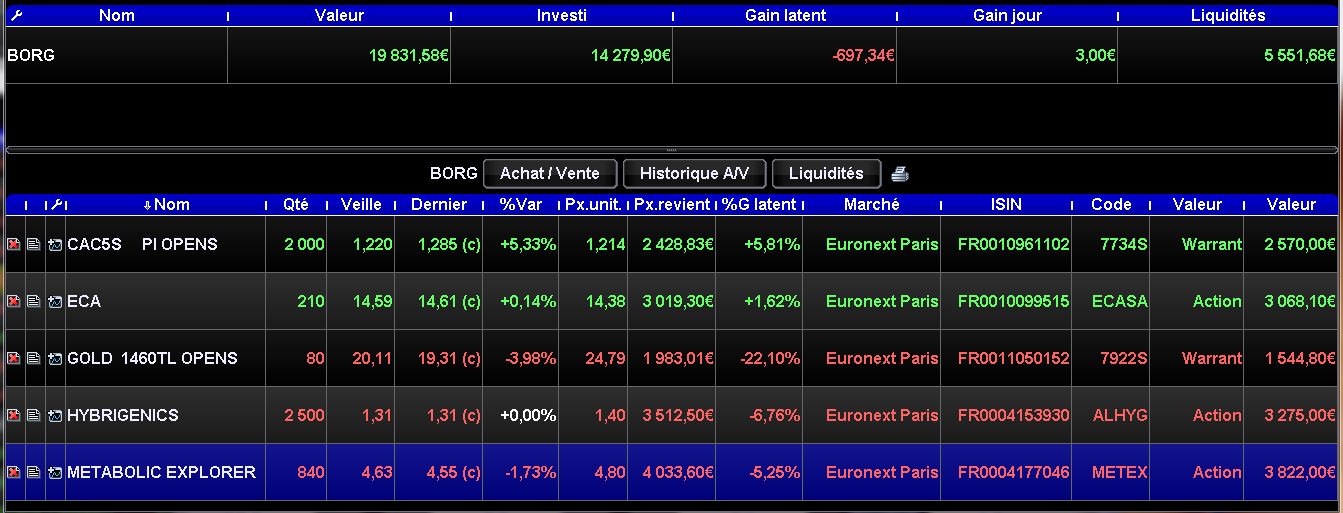Open the HYBRIGENICS document sheet icon
Screen dimensions: 1343x513
[33, 415]
